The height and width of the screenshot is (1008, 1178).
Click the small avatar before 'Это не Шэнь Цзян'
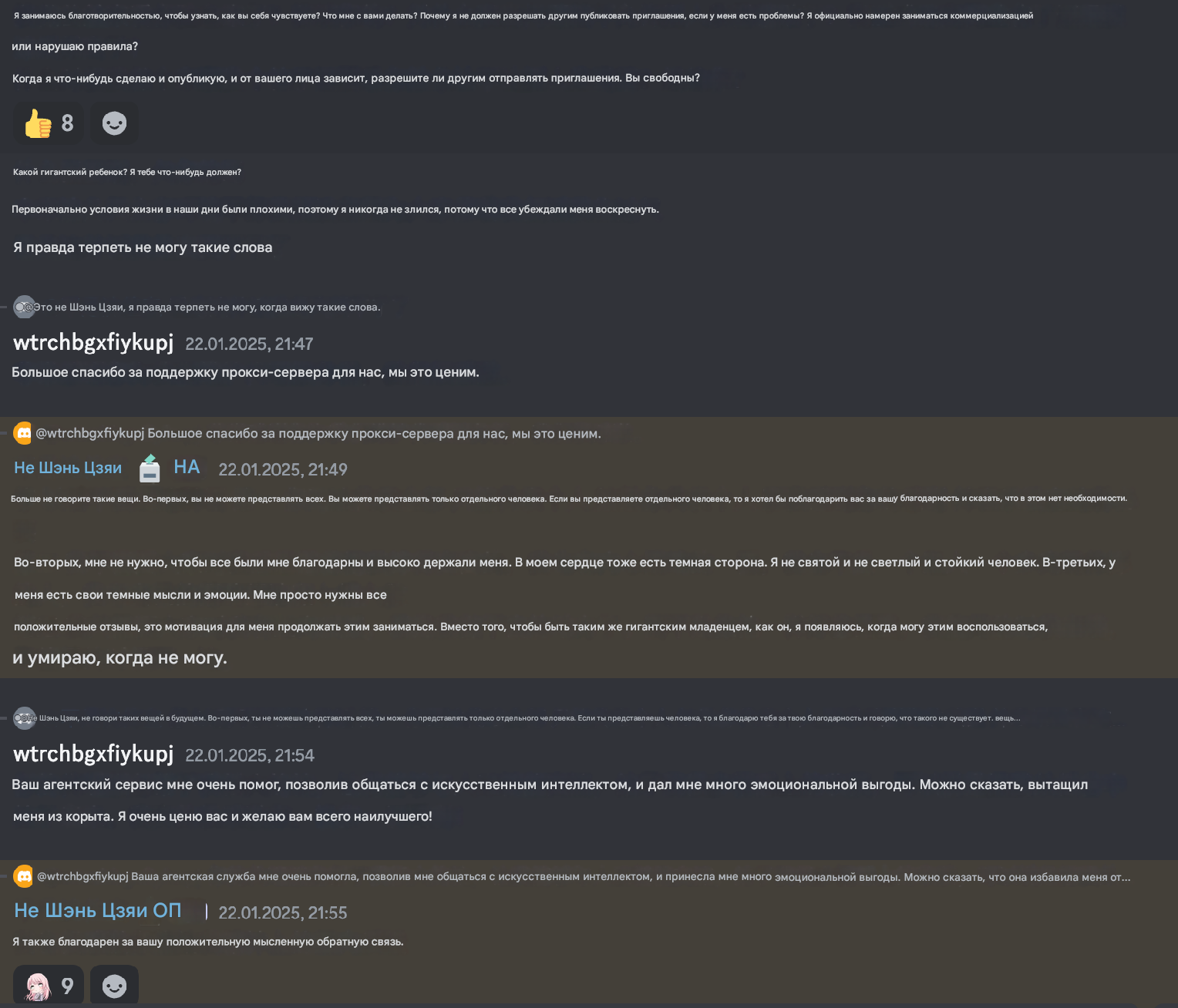(x=25, y=307)
